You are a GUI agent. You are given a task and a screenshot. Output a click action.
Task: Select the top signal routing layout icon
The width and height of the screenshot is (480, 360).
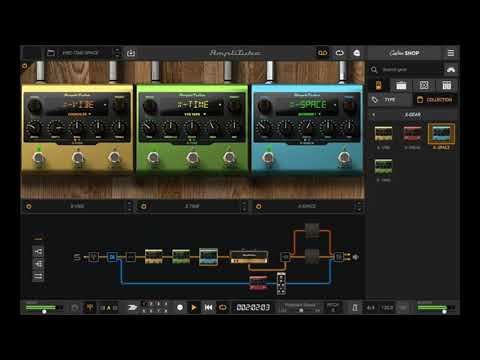pos(38,252)
